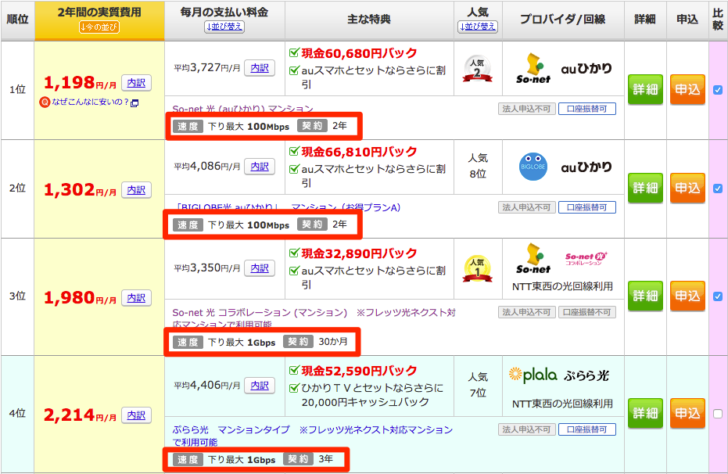The image size is (728, 474).
Task: Uncheck compare checkbox for rank 3
Action: 718,296
